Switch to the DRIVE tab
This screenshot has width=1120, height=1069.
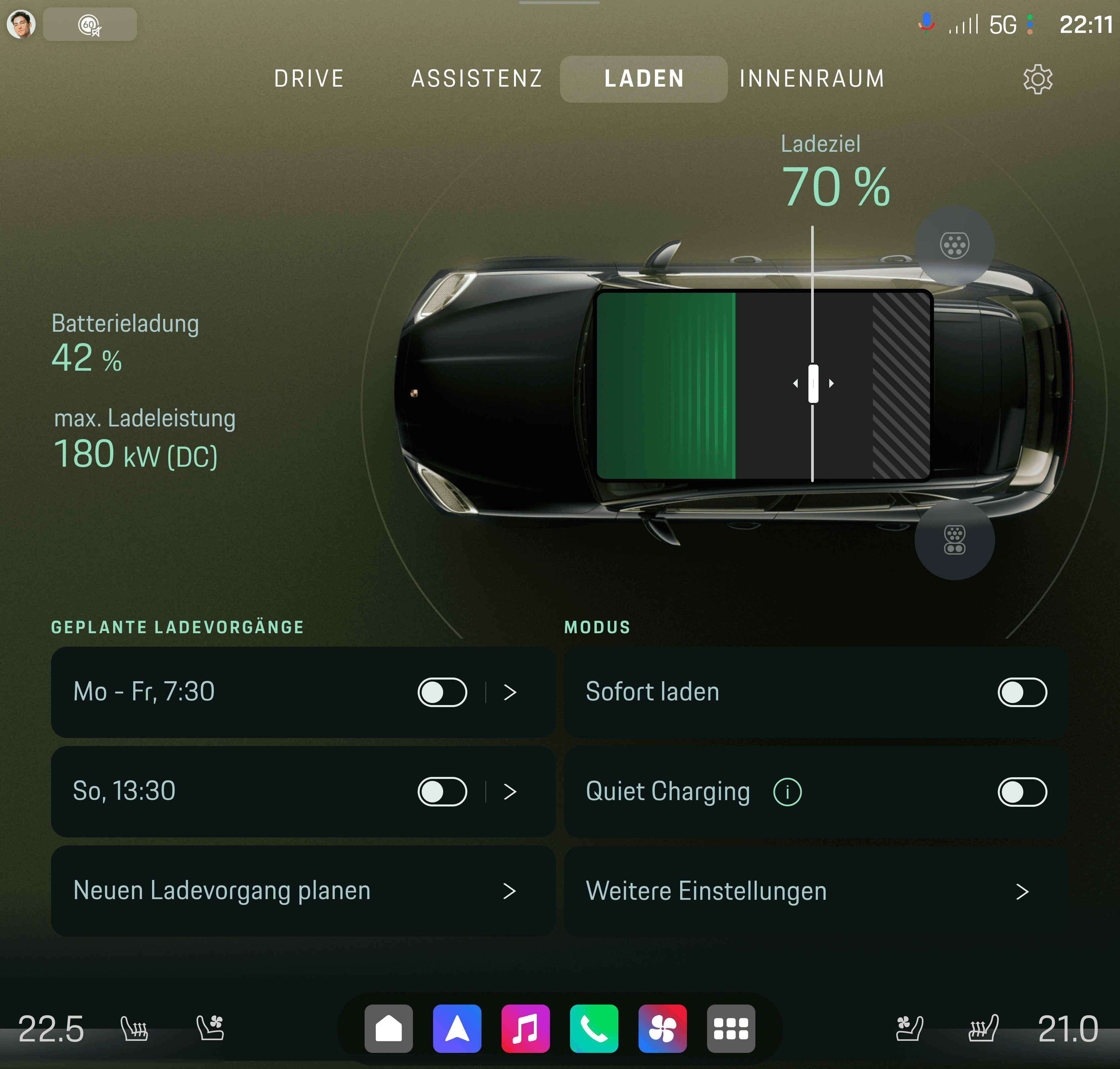pyautogui.click(x=309, y=79)
